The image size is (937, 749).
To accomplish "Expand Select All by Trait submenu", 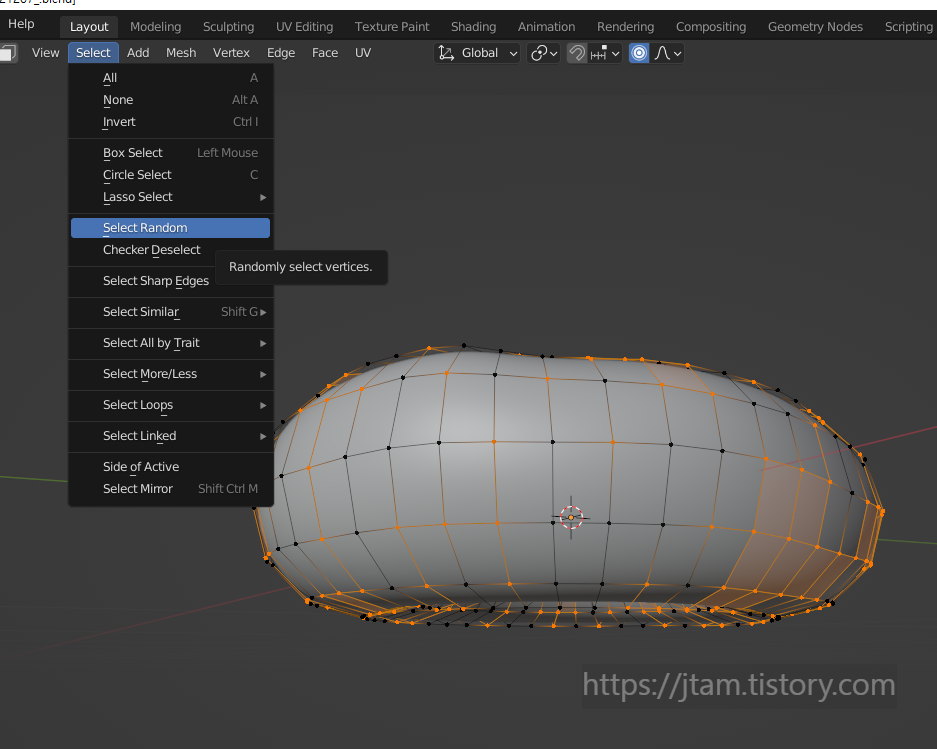I will 171,343.
